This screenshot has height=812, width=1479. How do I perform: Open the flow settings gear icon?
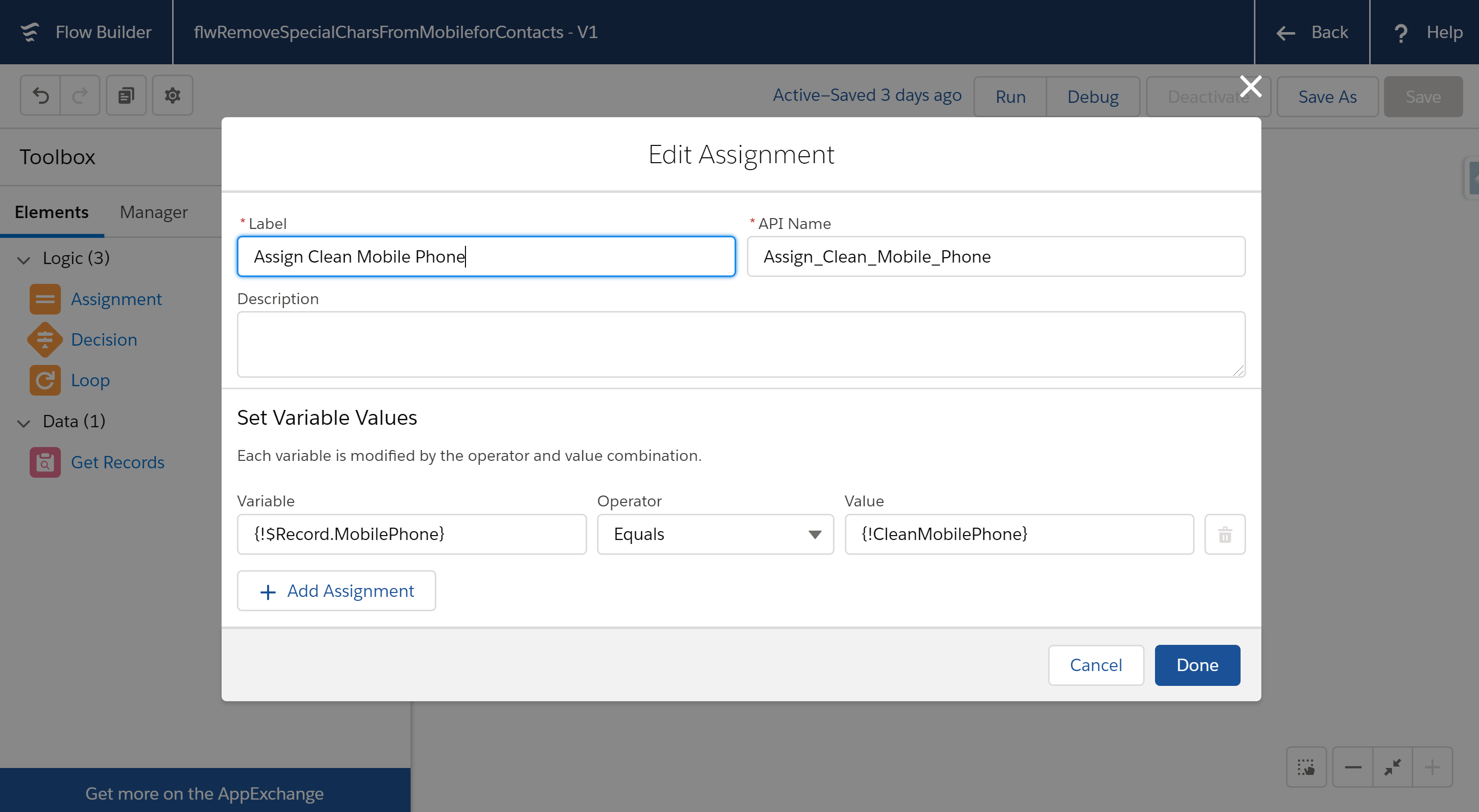[172, 95]
